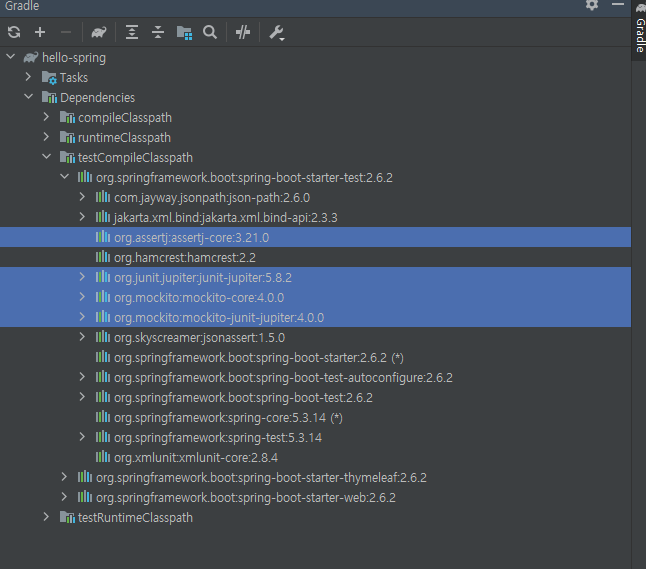This screenshot has width=646, height=569.
Task: Select org.mockito:mockito-core:4.0.0 row
Action: (315, 297)
